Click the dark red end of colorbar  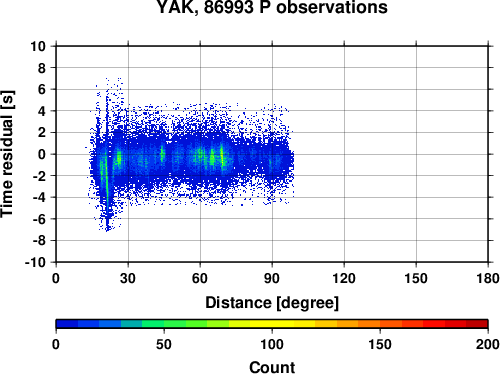(477, 324)
